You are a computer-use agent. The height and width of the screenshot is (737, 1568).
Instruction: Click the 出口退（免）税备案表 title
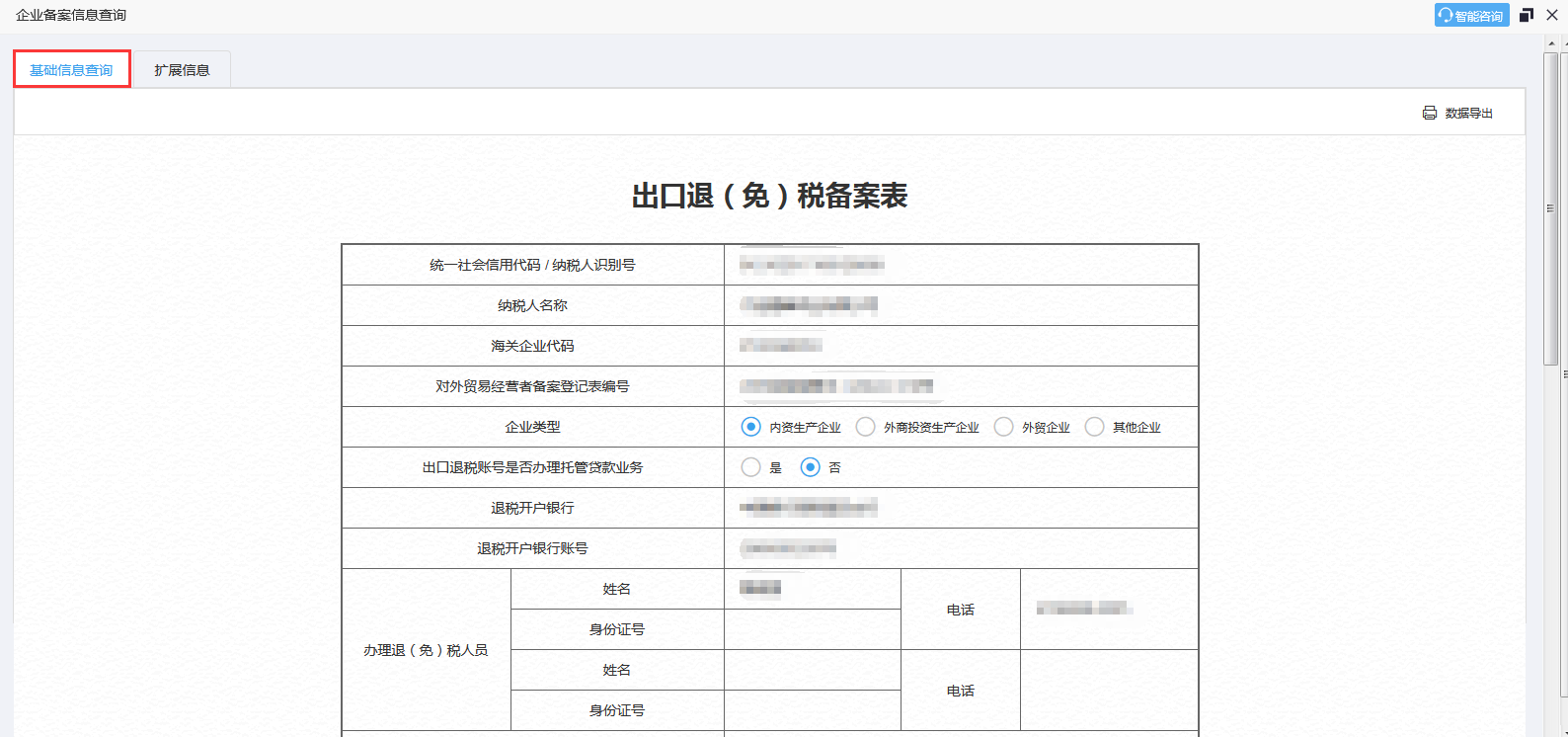pyautogui.click(x=769, y=196)
